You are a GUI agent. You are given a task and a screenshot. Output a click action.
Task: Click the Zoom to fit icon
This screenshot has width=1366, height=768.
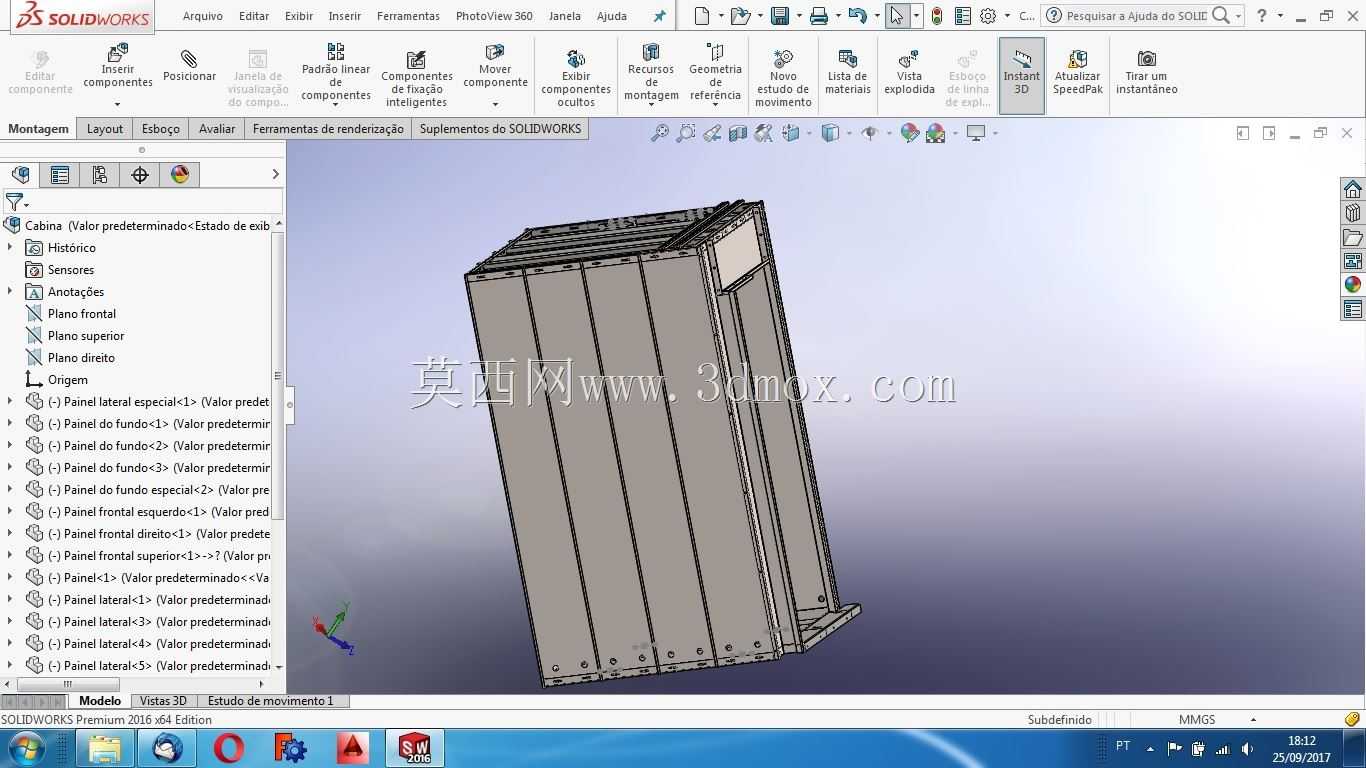659,133
